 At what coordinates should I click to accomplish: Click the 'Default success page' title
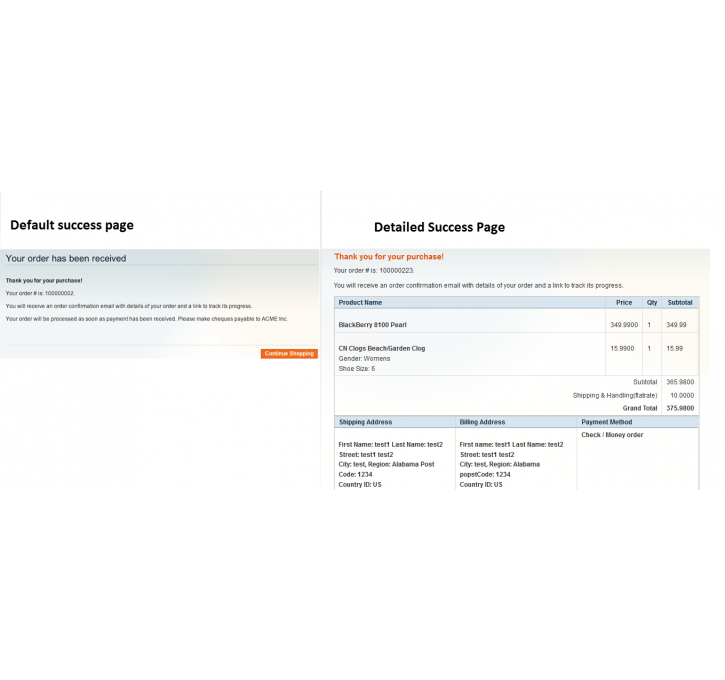coord(72,225)
